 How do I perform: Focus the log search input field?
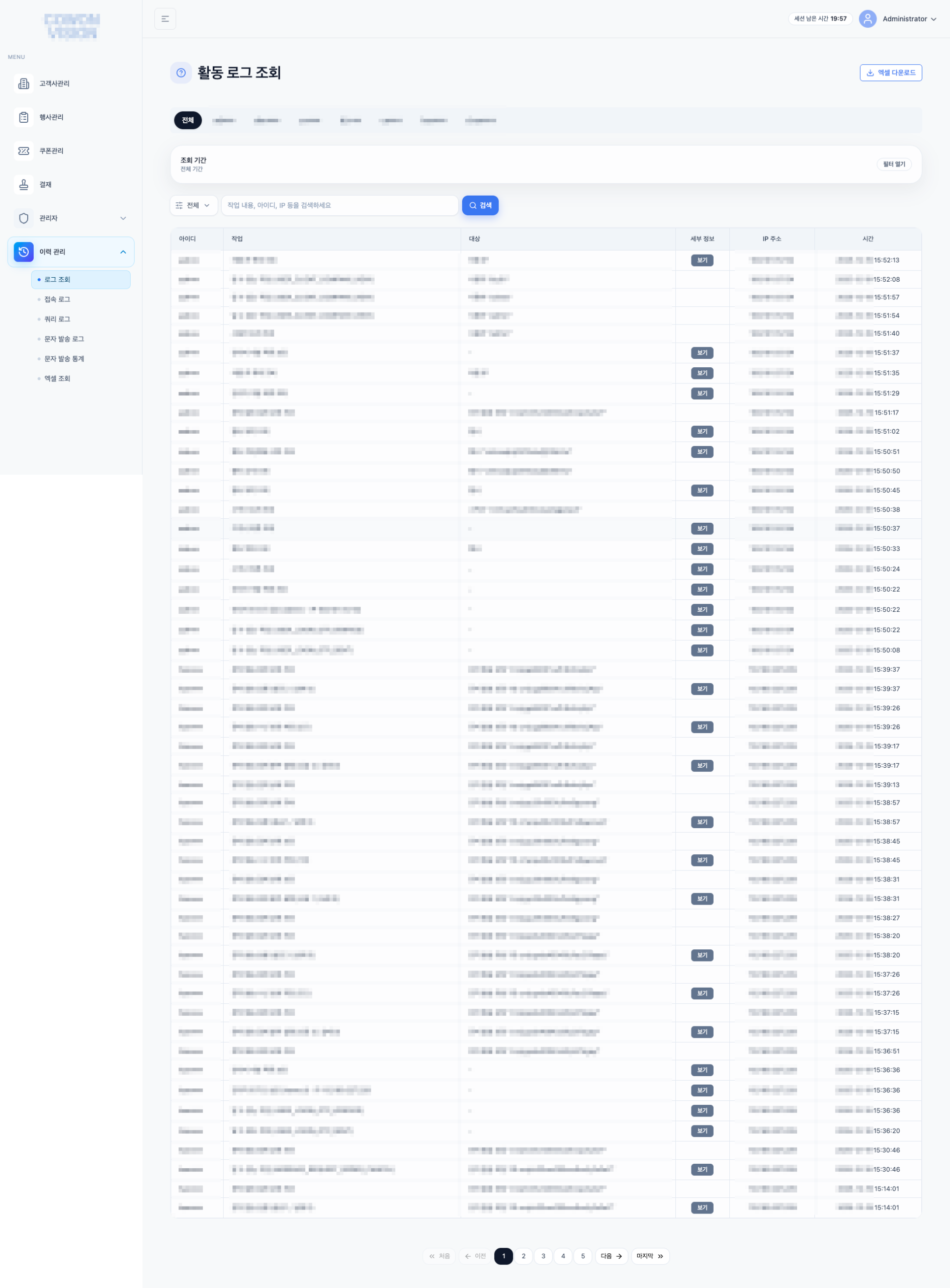[x=339, y=205]
